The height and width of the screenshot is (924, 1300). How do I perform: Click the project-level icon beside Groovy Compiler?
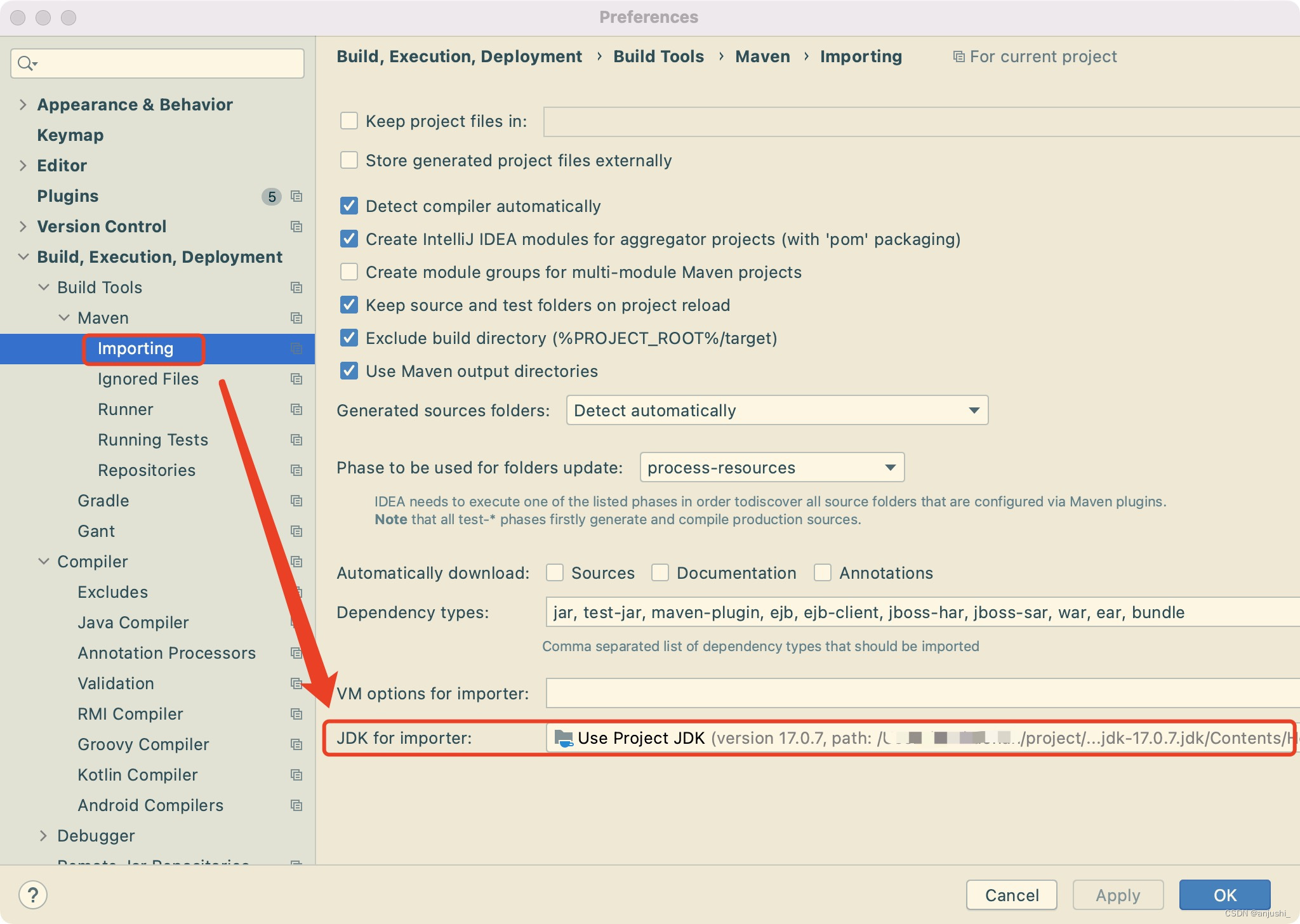pyautogui.click(x=296, y=744)
